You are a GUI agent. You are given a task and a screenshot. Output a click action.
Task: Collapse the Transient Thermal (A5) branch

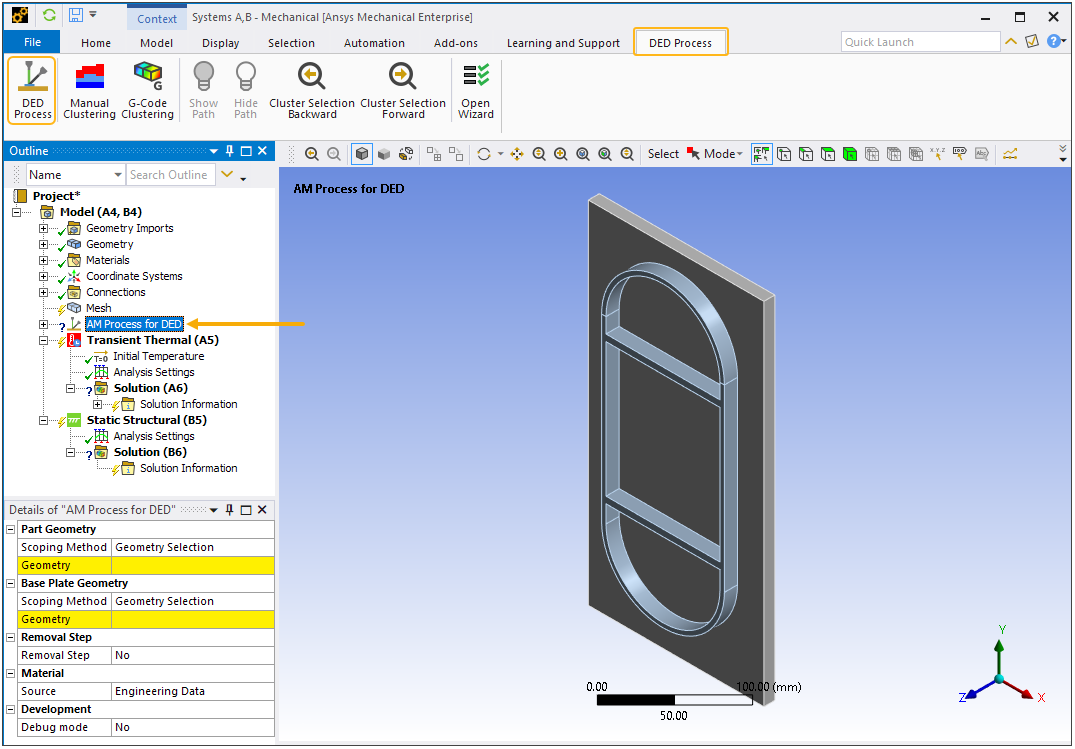click(44, 341)
